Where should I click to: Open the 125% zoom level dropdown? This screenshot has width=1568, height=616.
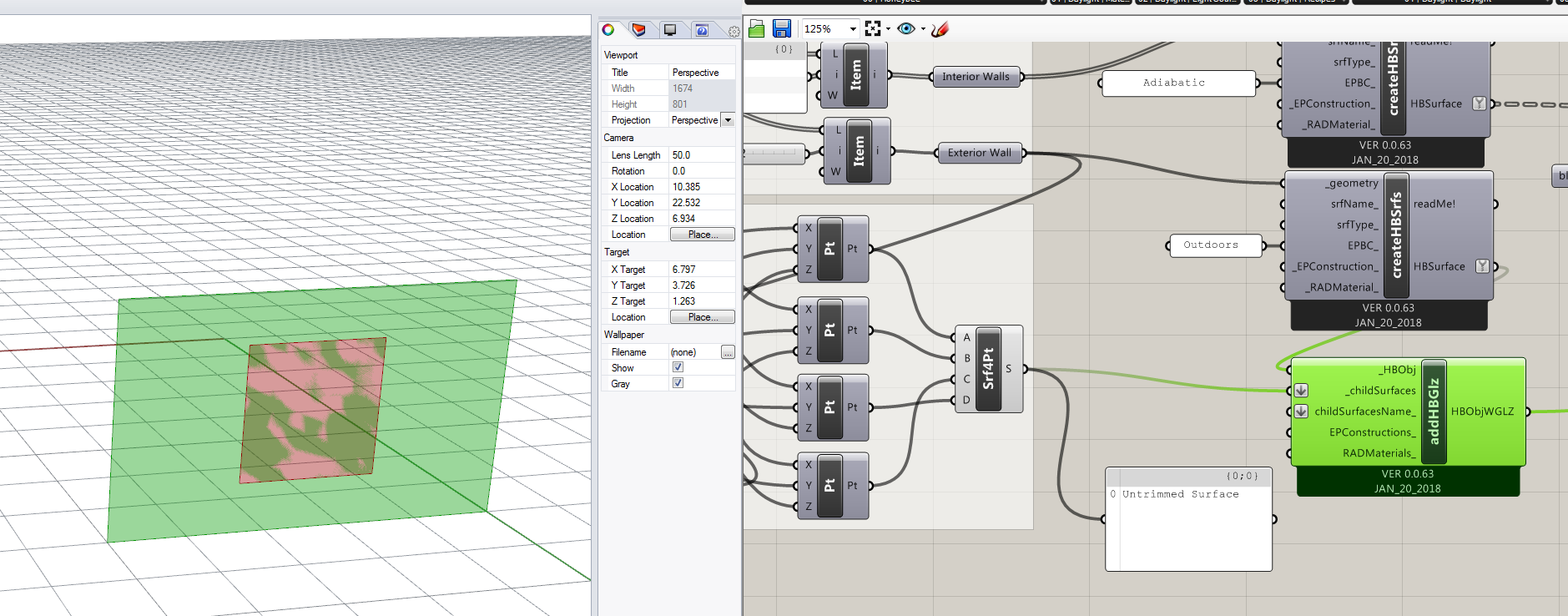pos(853,29)
